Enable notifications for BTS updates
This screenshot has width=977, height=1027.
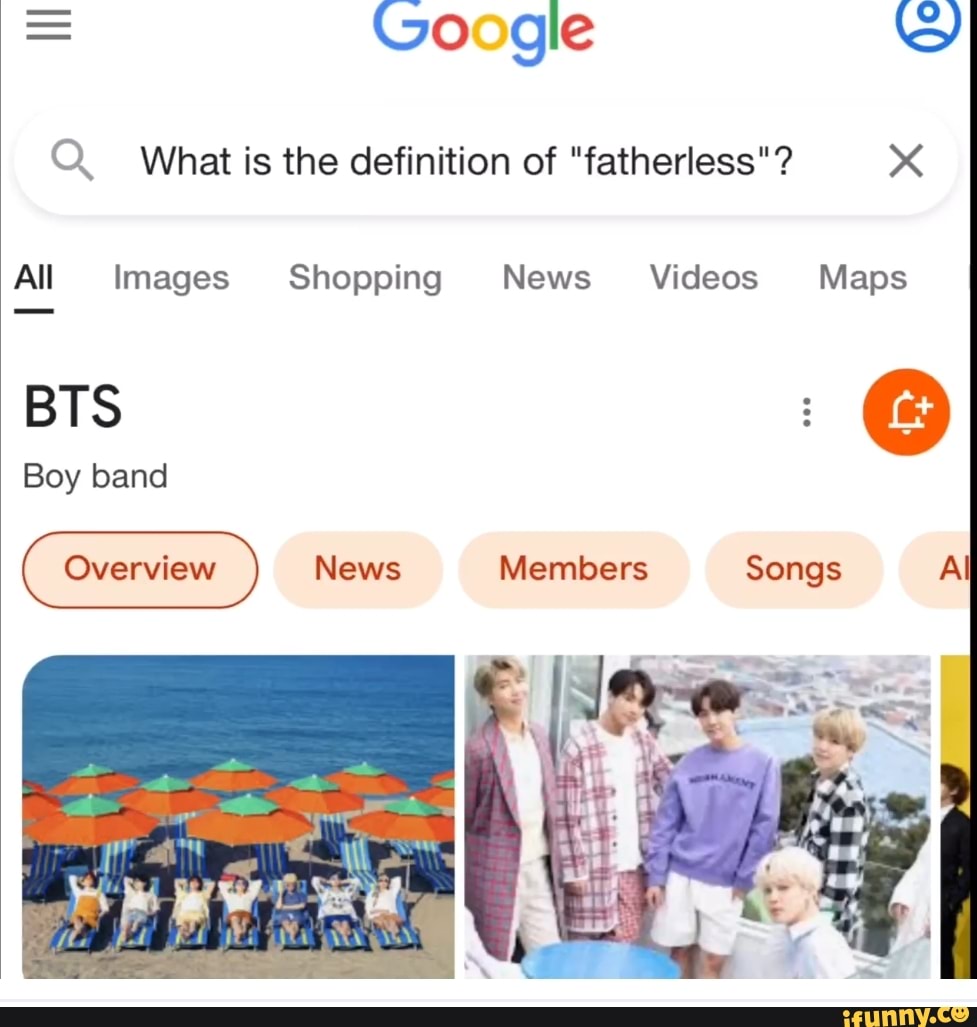click(x=906, y=412)
